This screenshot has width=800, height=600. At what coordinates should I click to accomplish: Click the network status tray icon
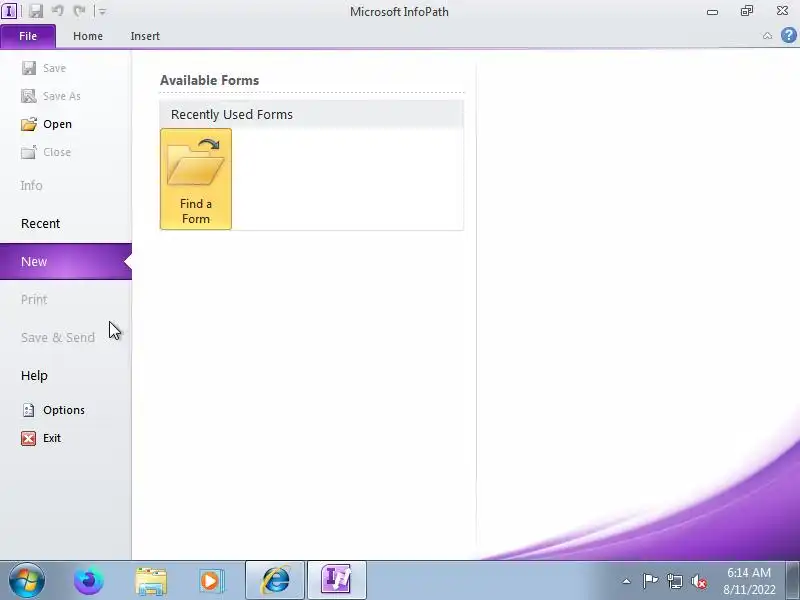674,581
